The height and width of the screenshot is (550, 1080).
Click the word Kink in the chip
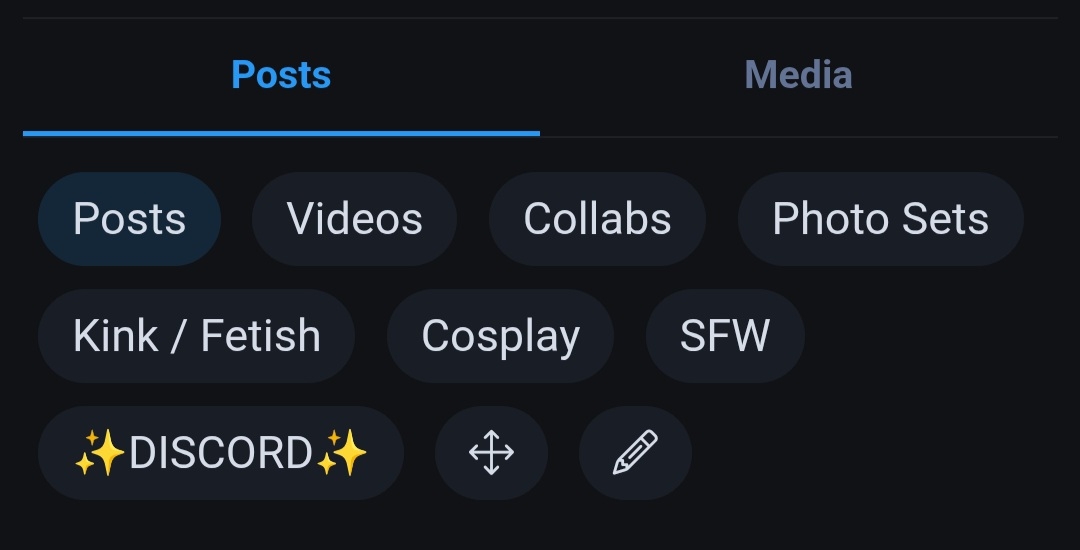point(116,336)
